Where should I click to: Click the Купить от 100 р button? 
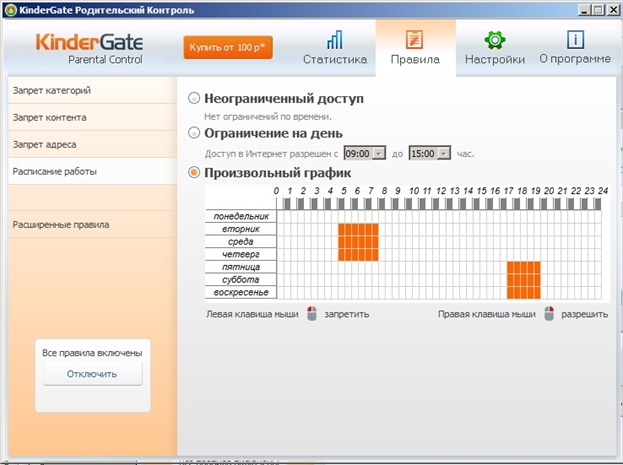pyautogui.click(x=228, y=48)
